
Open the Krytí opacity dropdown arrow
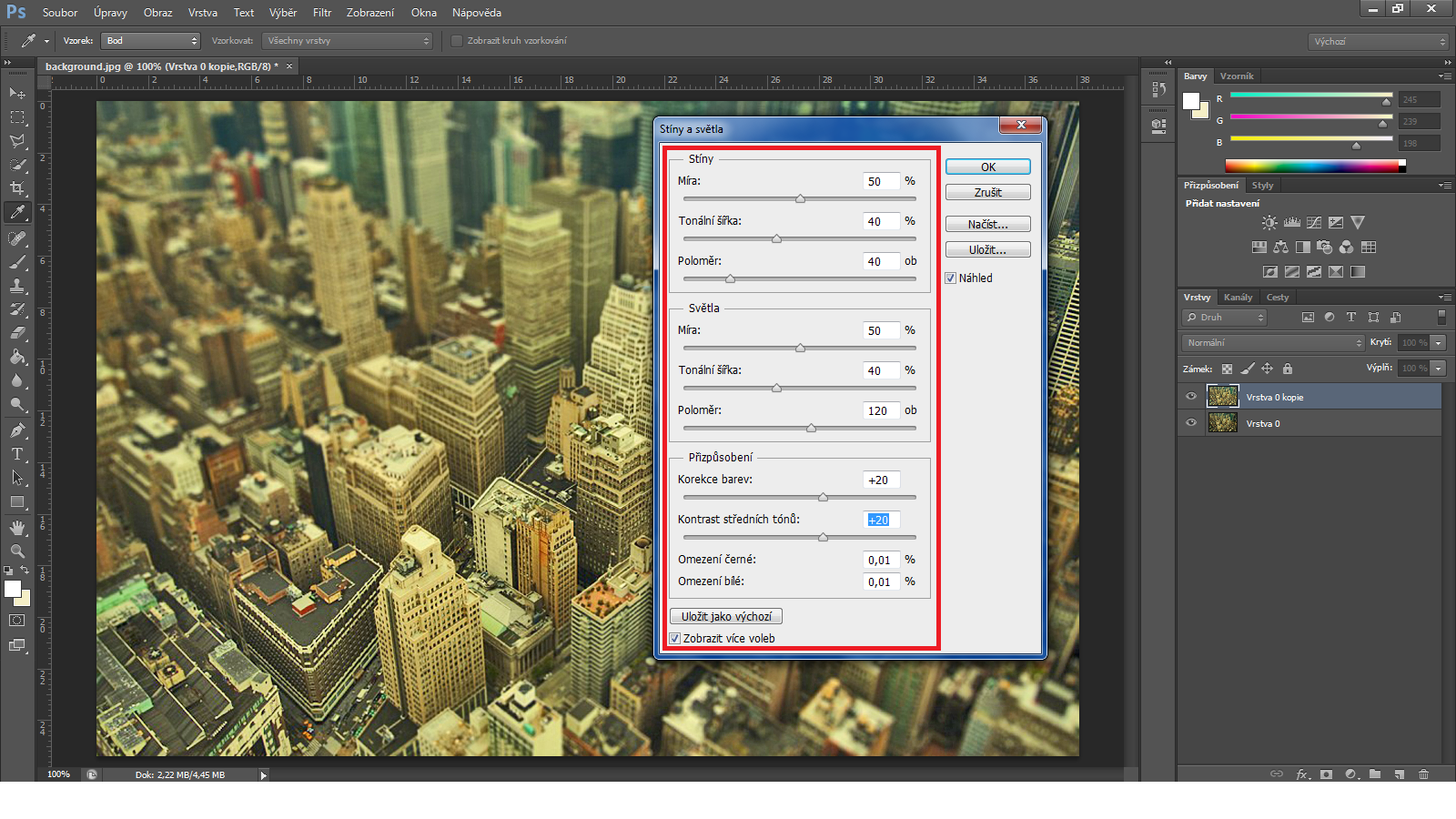point(1439,343)
